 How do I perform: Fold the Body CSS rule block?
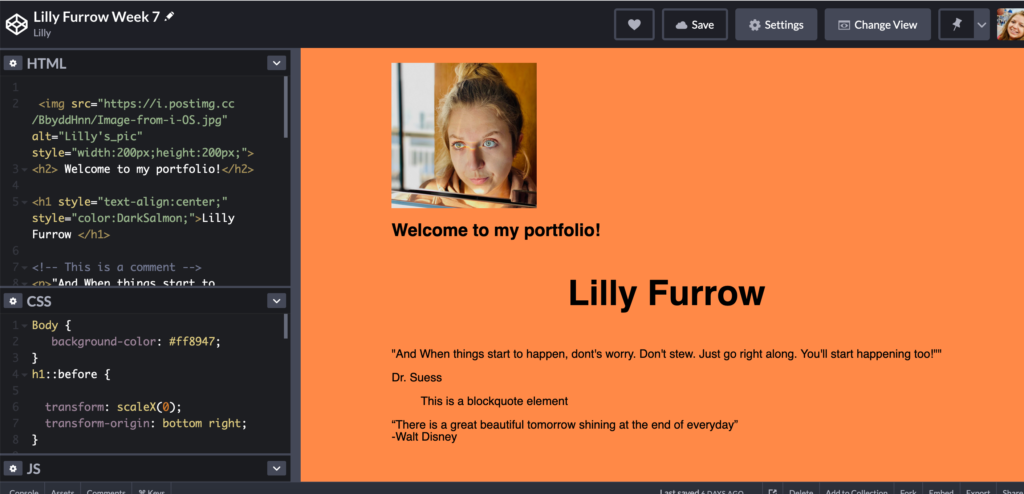(23, 325)
